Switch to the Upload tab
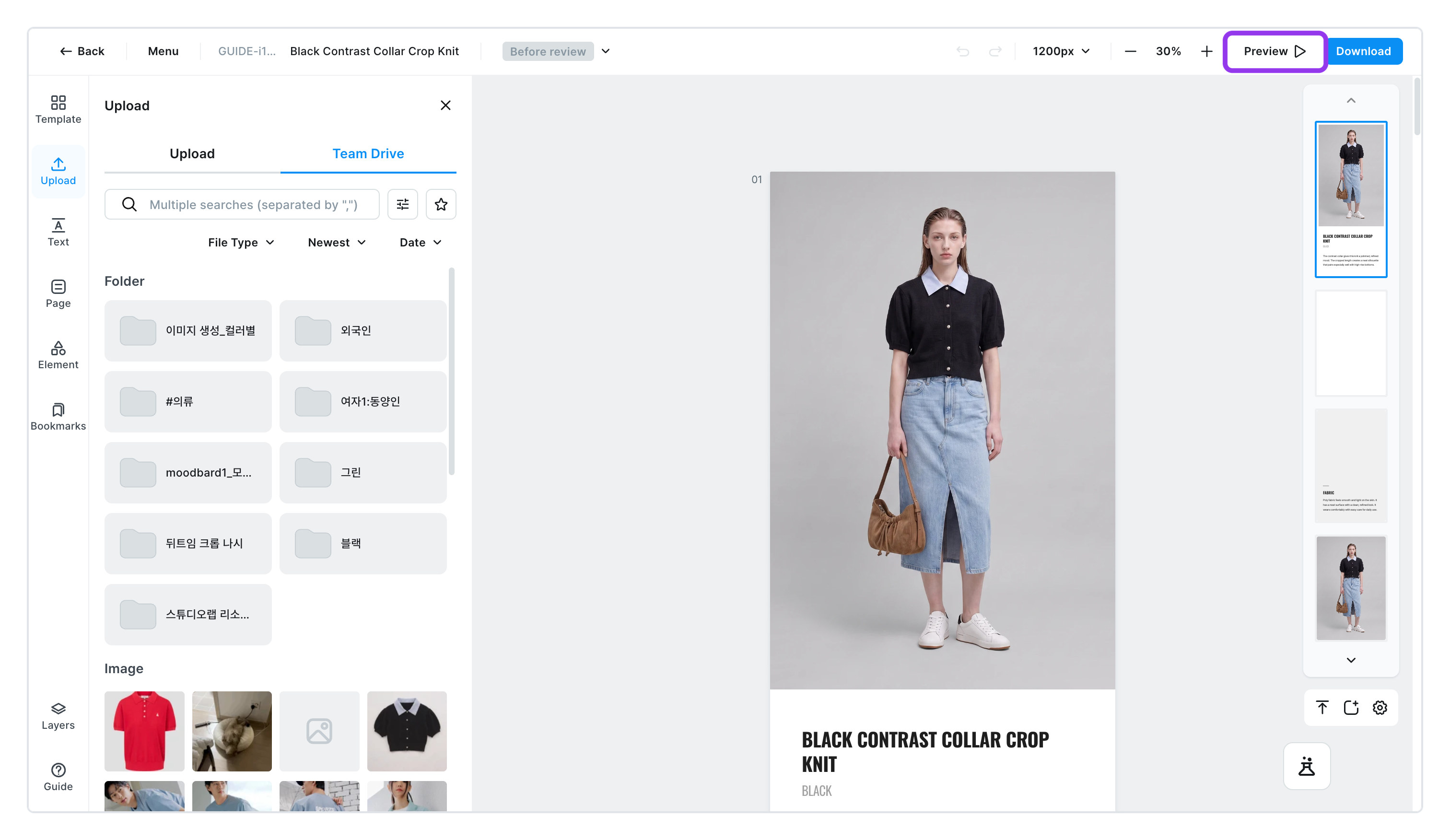The image size is (1450, 840). (x=192, y=153)
